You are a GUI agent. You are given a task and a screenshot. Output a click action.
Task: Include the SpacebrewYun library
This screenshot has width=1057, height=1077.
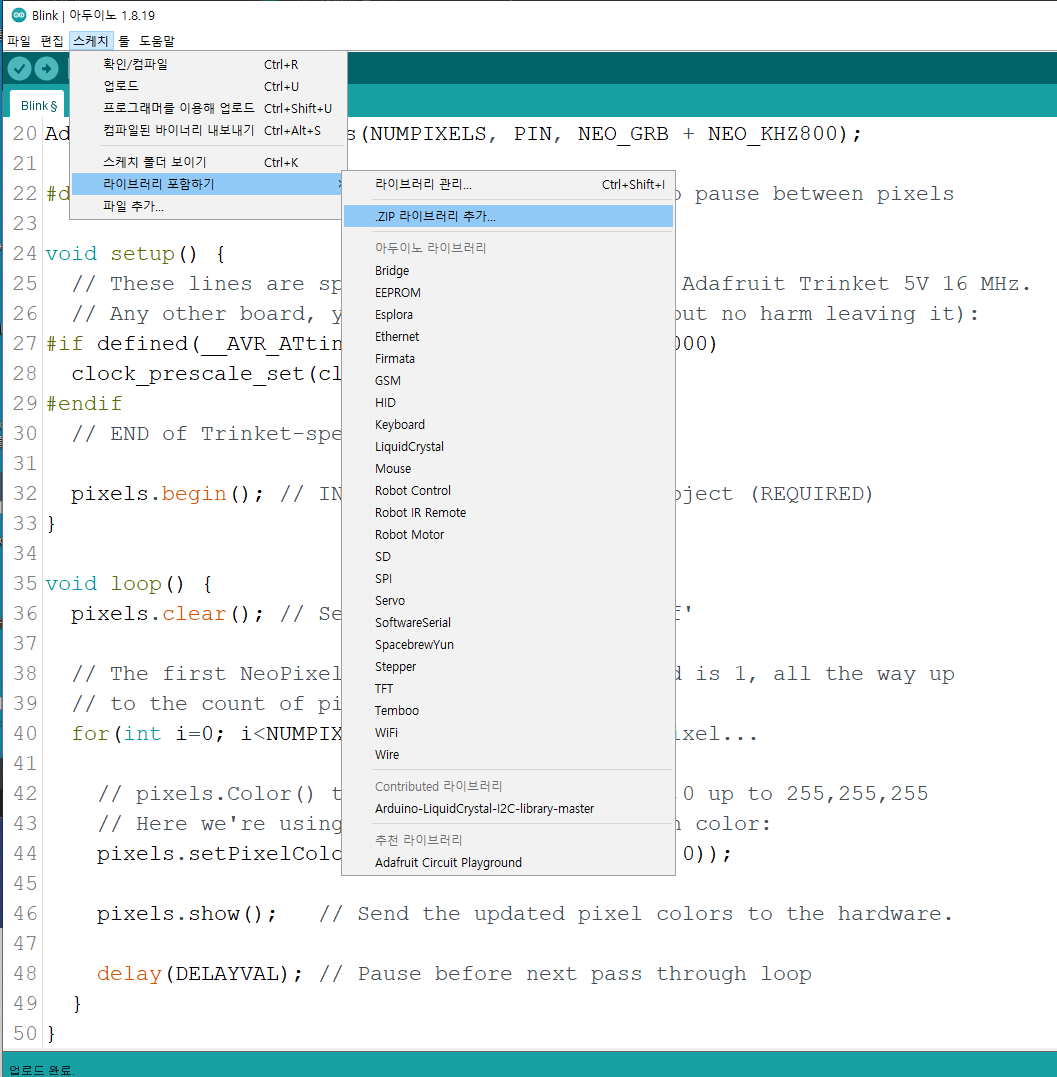coord(508,644)
